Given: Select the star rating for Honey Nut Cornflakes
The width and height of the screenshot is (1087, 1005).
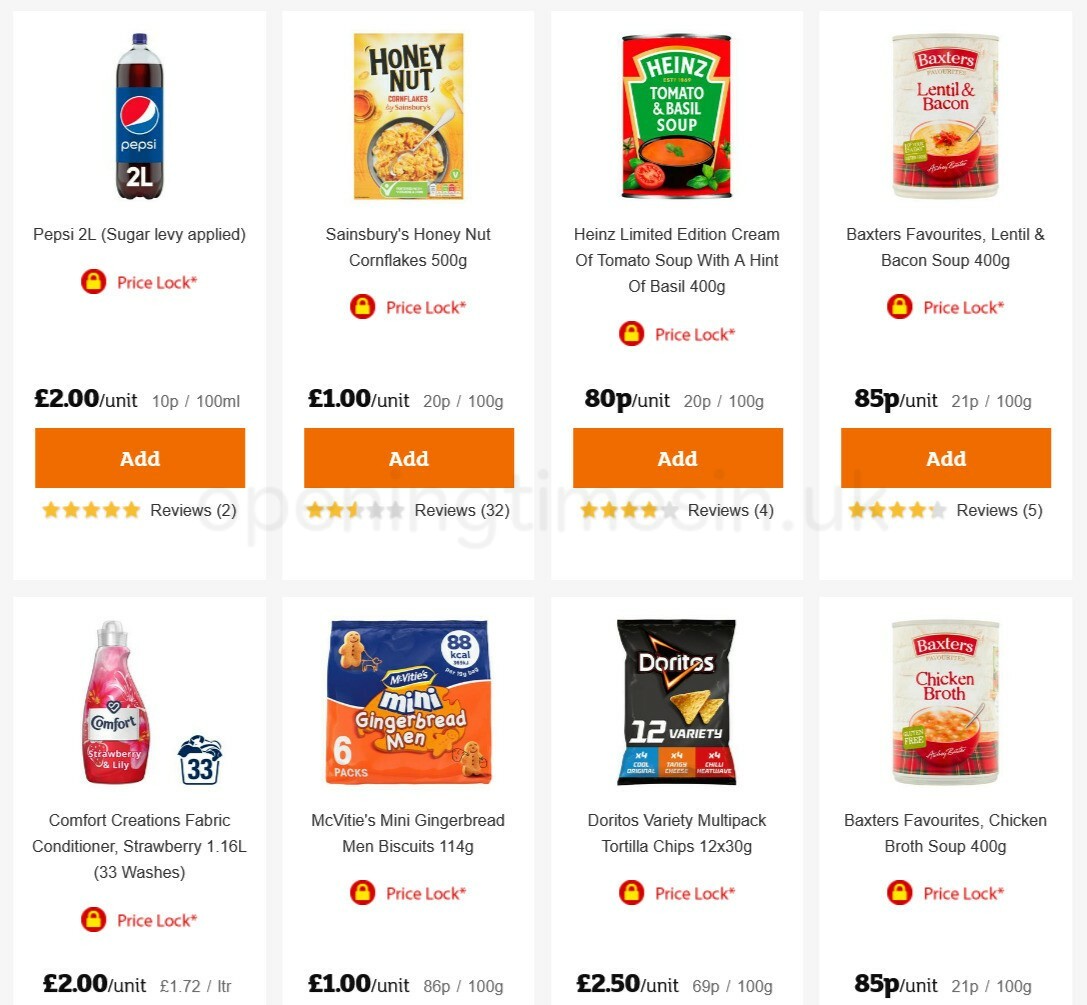Looking at the screenshot, I should pos(355,510).
